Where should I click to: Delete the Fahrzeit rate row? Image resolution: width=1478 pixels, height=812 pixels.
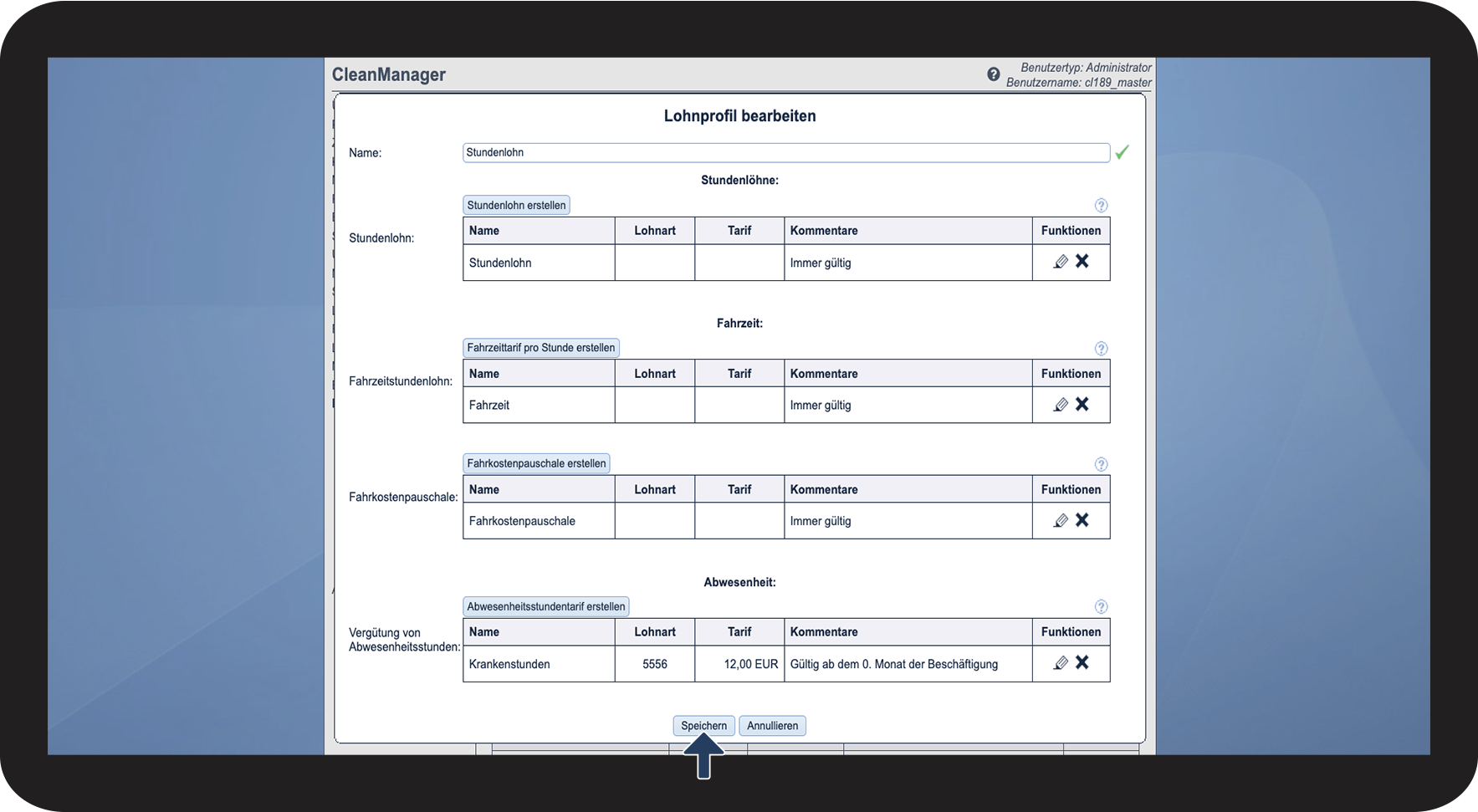(x=1082, y=404)
